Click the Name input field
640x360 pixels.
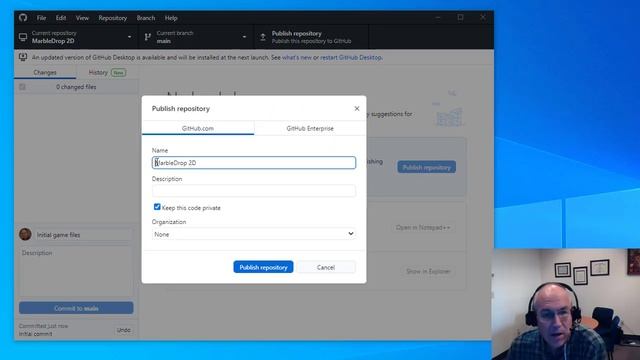pyautogui.click(x=254, y=162)
